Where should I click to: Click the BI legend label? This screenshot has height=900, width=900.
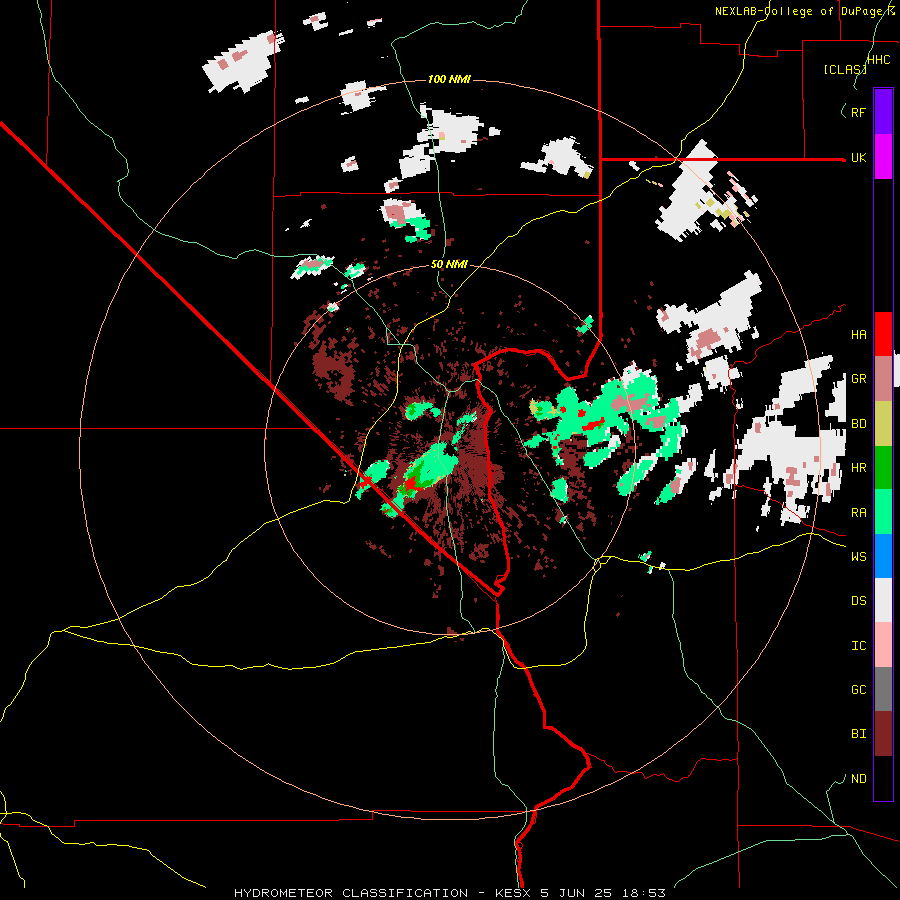point(858,734)
